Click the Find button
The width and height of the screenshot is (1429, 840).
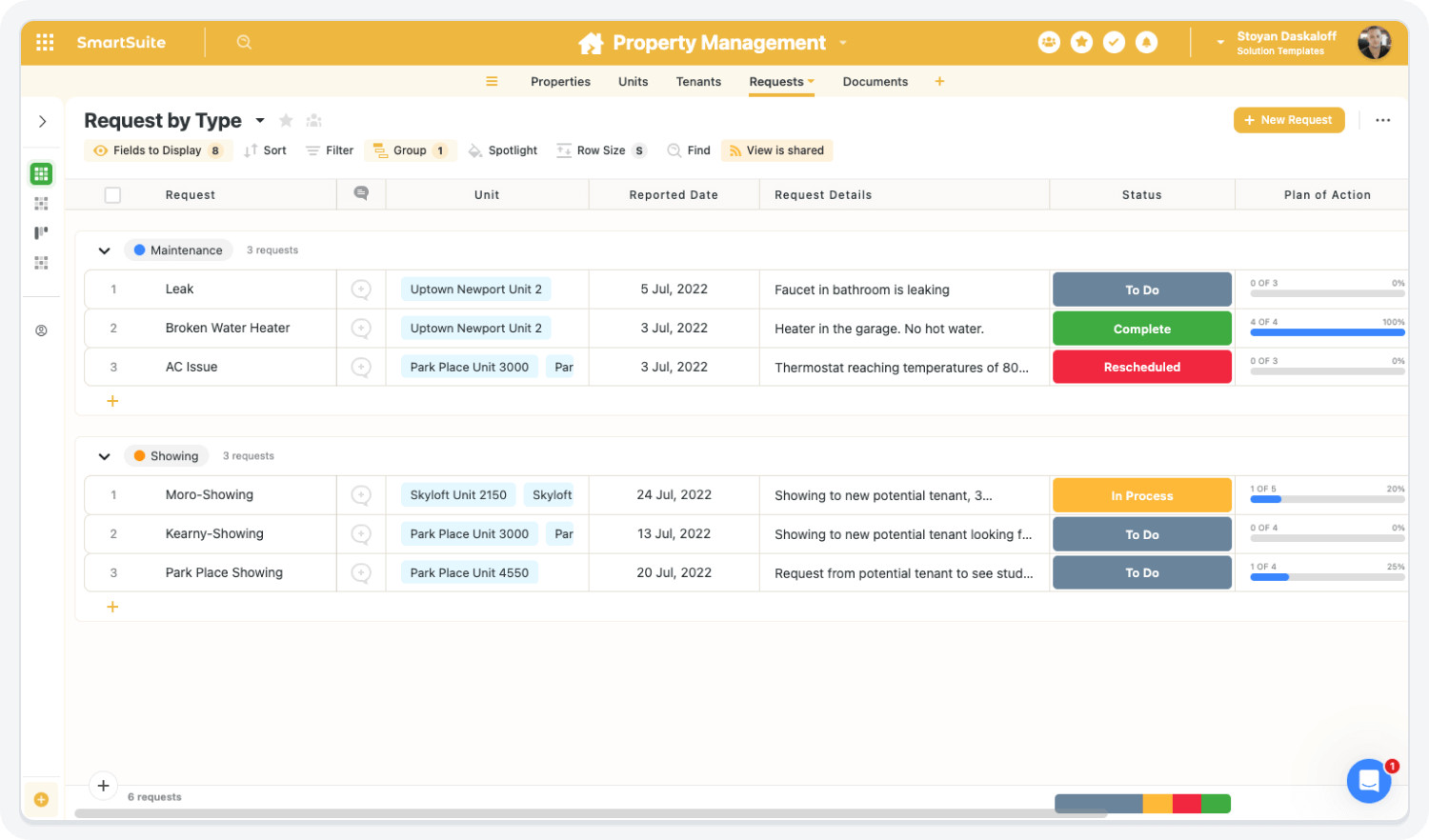pyautogui.click(x=689, y=150)
